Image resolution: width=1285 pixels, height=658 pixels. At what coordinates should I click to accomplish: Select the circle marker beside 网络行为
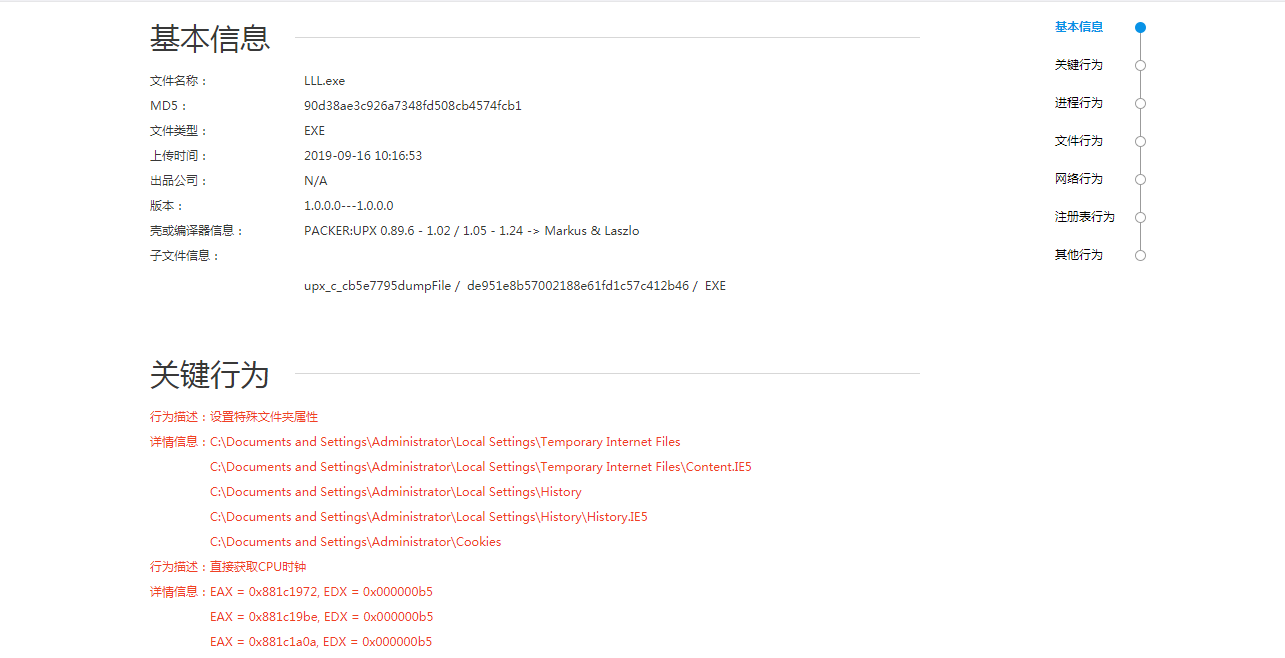1140,180
